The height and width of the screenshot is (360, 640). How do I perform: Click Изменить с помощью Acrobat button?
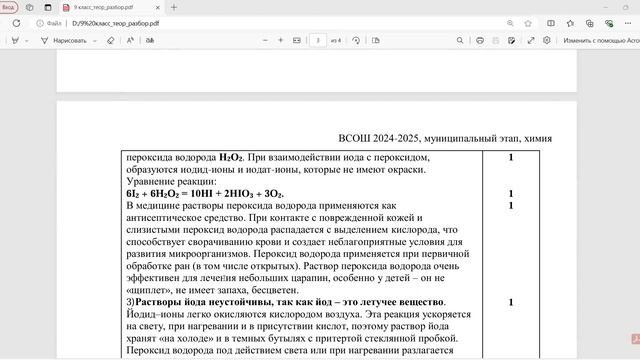point(601,40)
